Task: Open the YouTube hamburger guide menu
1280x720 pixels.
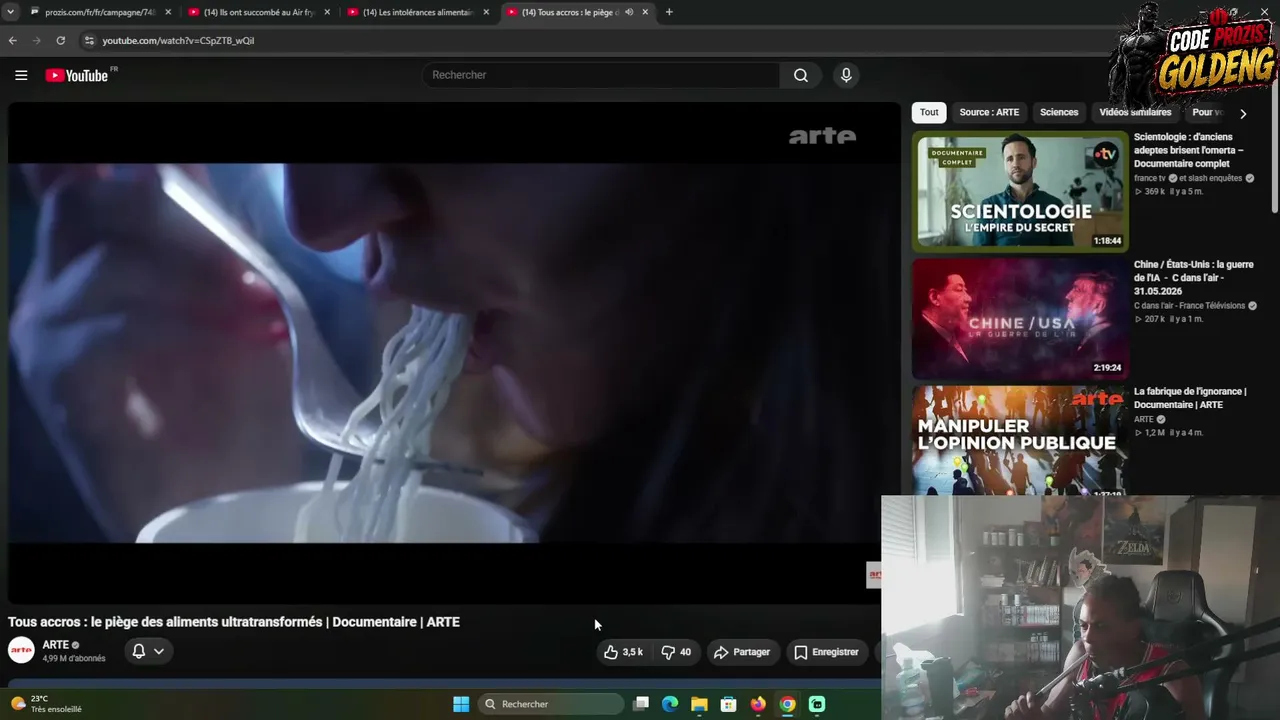Action: 21,75
